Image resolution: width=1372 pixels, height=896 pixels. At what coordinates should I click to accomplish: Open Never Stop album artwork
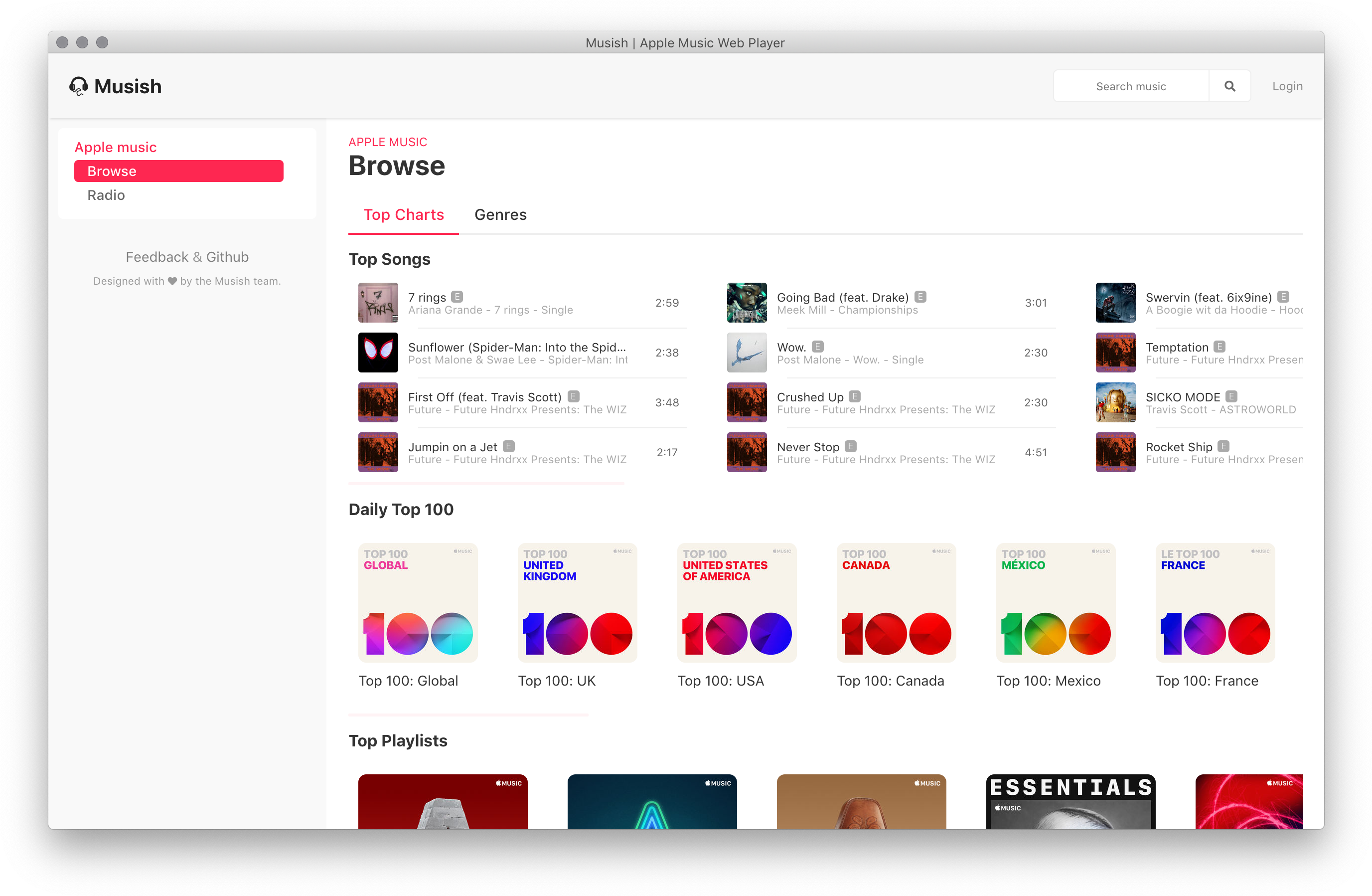click(x=747, y=452)
